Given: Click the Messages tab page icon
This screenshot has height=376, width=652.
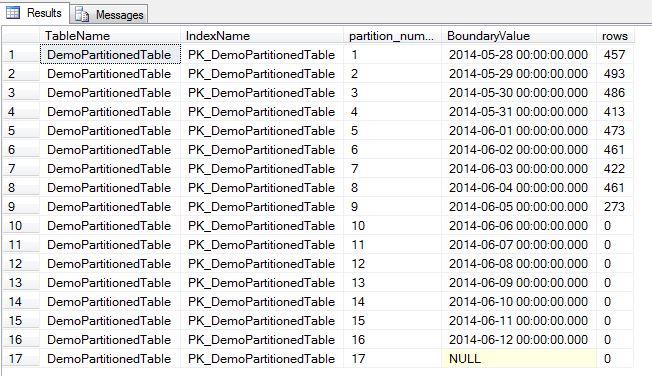Looking at the screenshot, I should click(x=82, y=15).
